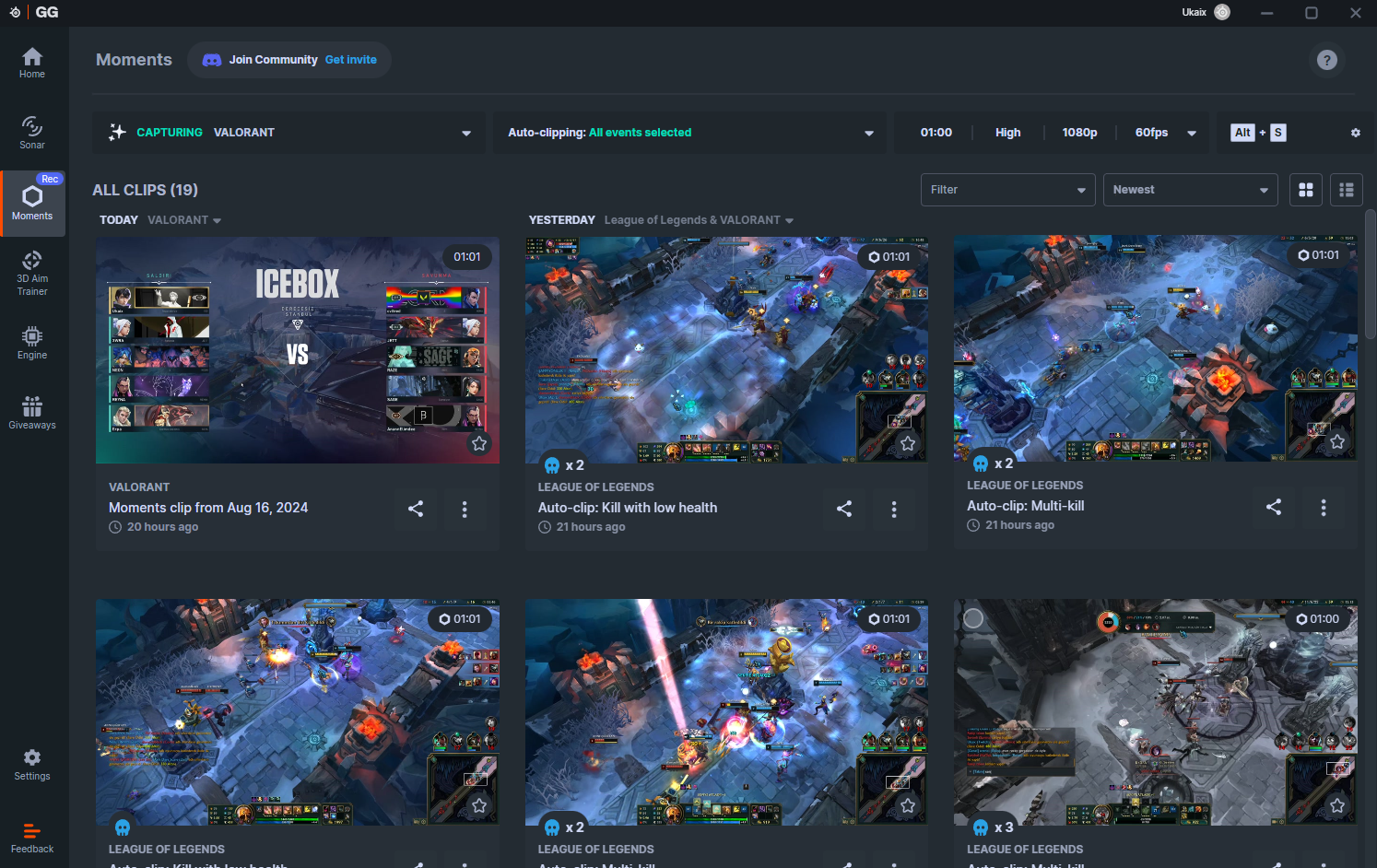The width and height of the screenshot is (1377, 868).
Task: Open the Feedback form in the sidebar
Action: pos(32,837)
